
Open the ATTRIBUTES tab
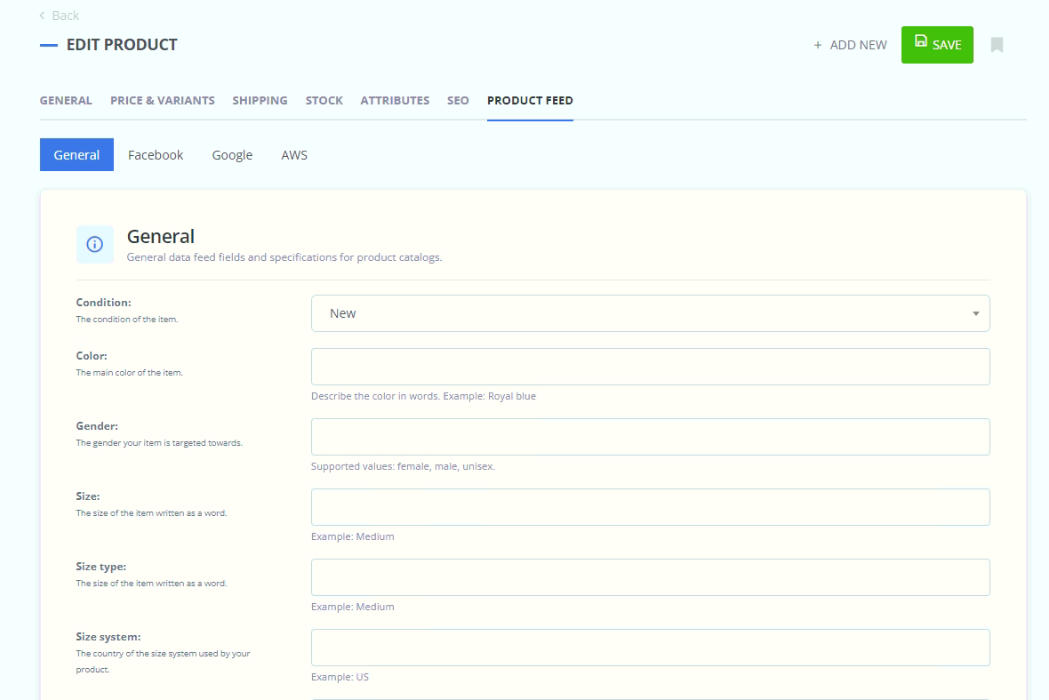click(x=395, y=100)
